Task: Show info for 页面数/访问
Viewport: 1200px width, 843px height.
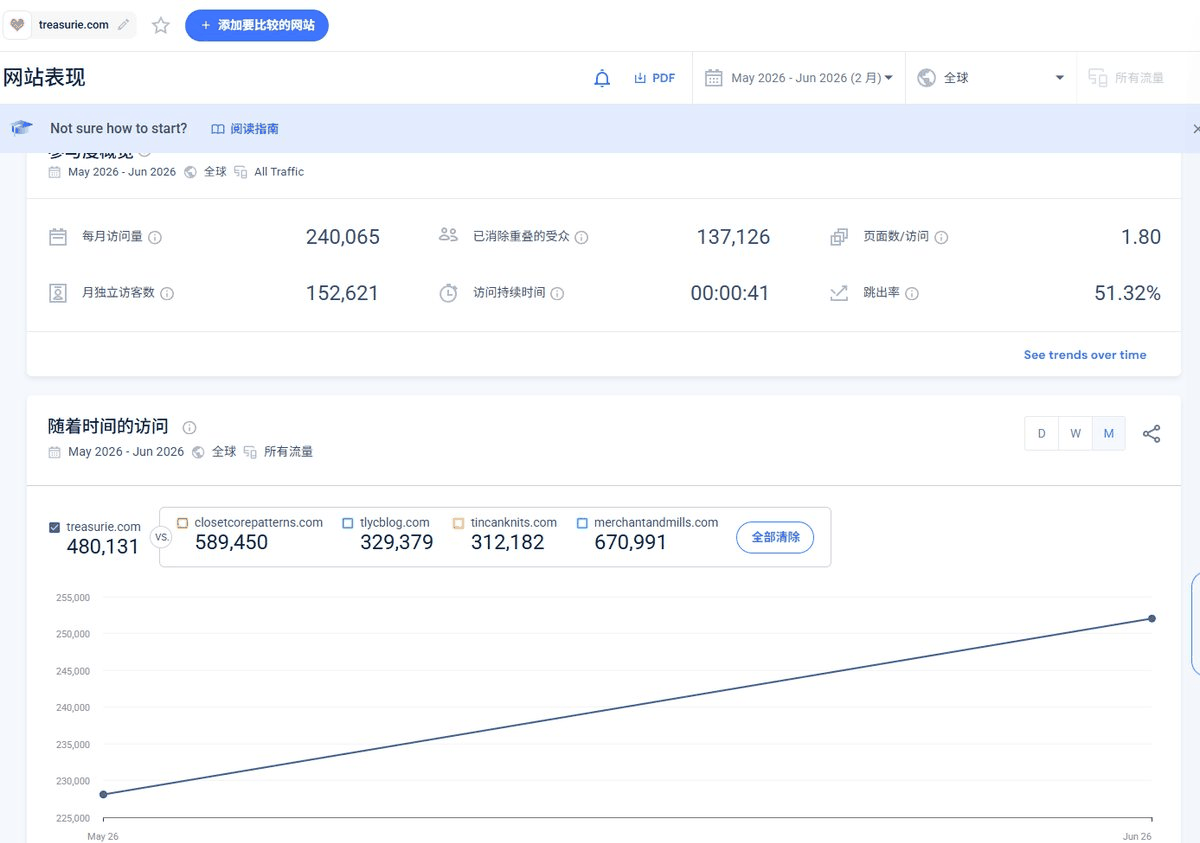Action: (941, 238)
